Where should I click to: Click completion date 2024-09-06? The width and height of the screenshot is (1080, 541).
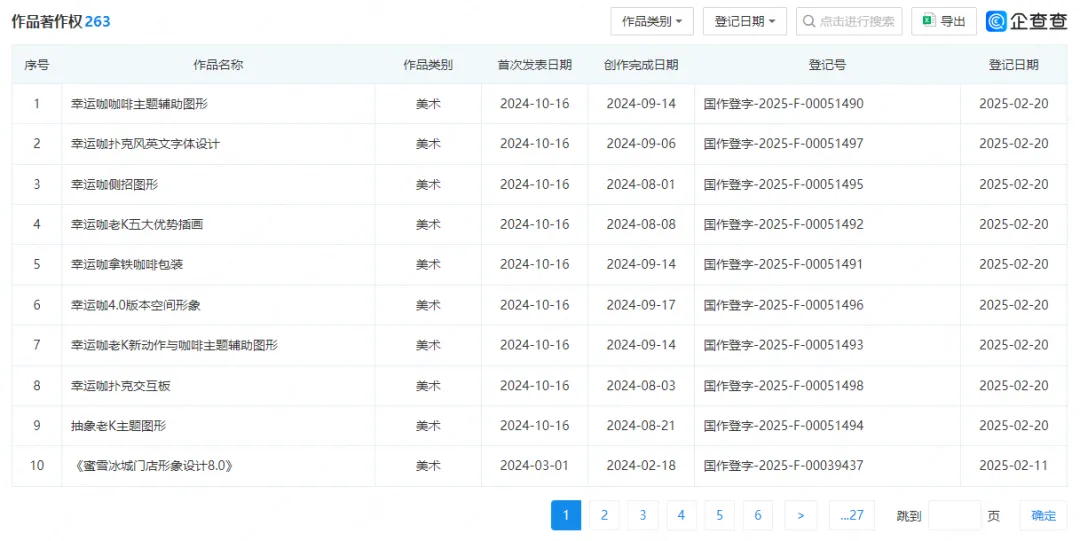[641, 143]
